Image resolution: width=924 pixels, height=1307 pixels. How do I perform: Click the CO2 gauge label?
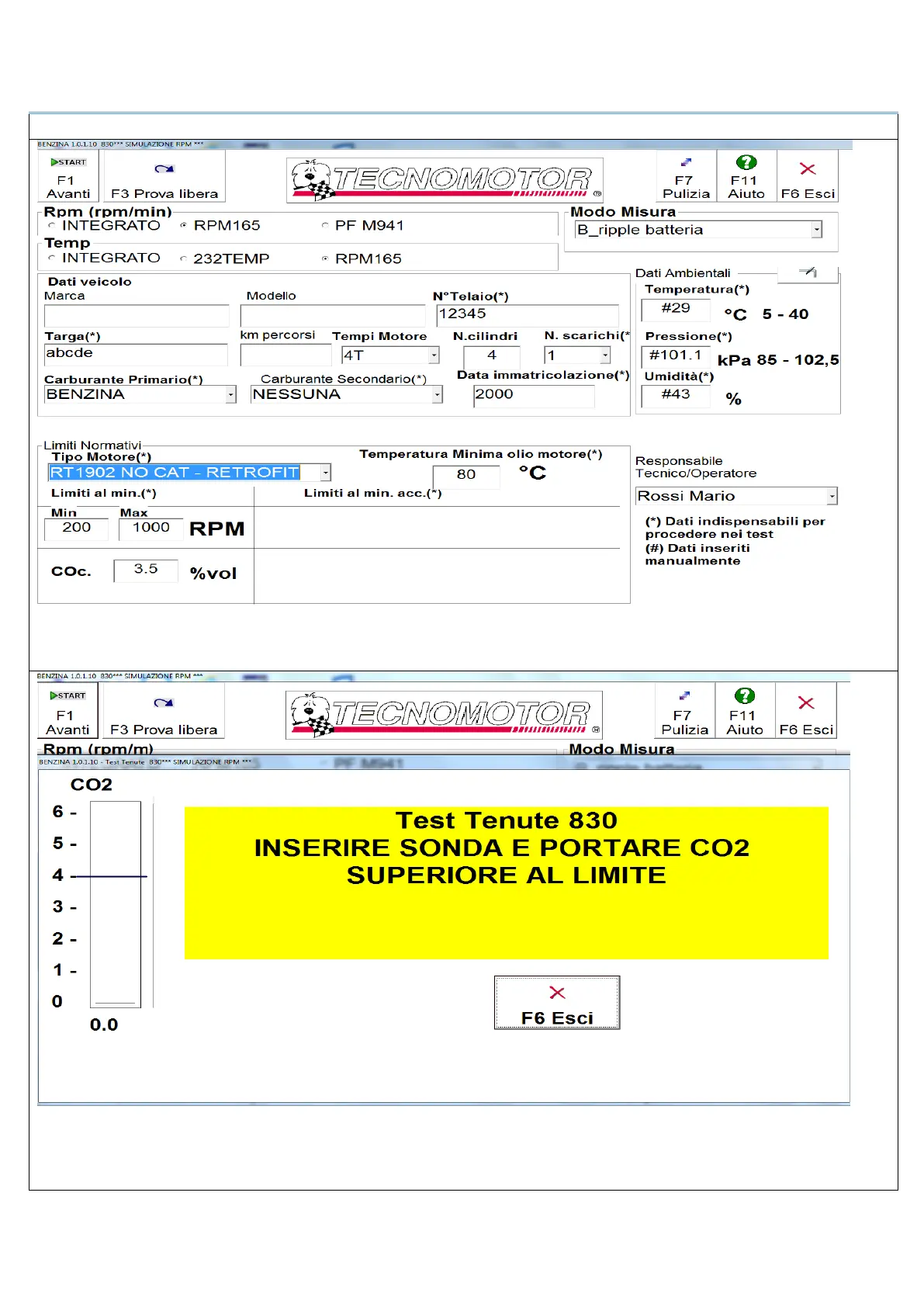coord(92,785)
